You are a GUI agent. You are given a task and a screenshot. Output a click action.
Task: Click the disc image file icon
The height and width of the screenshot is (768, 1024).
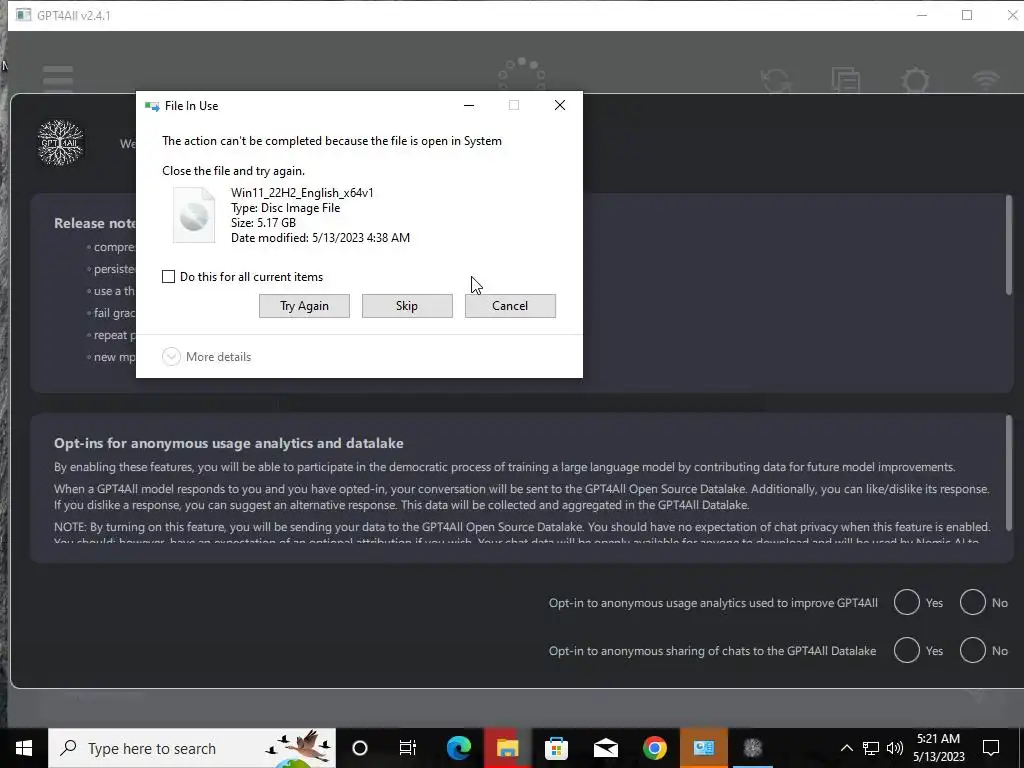[194, 215]
